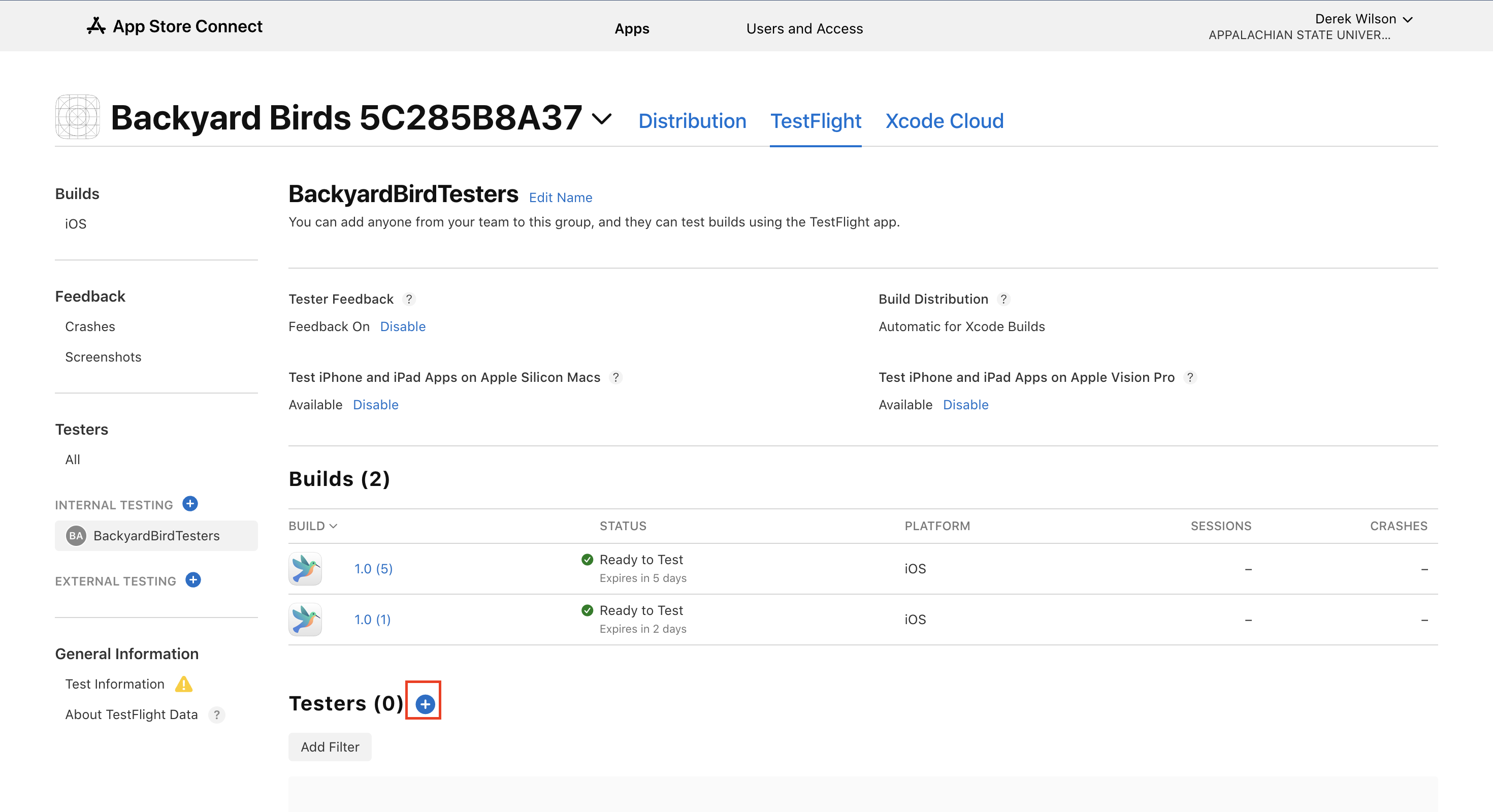Open About TestFlight Data in sidebar

(132, 714)
